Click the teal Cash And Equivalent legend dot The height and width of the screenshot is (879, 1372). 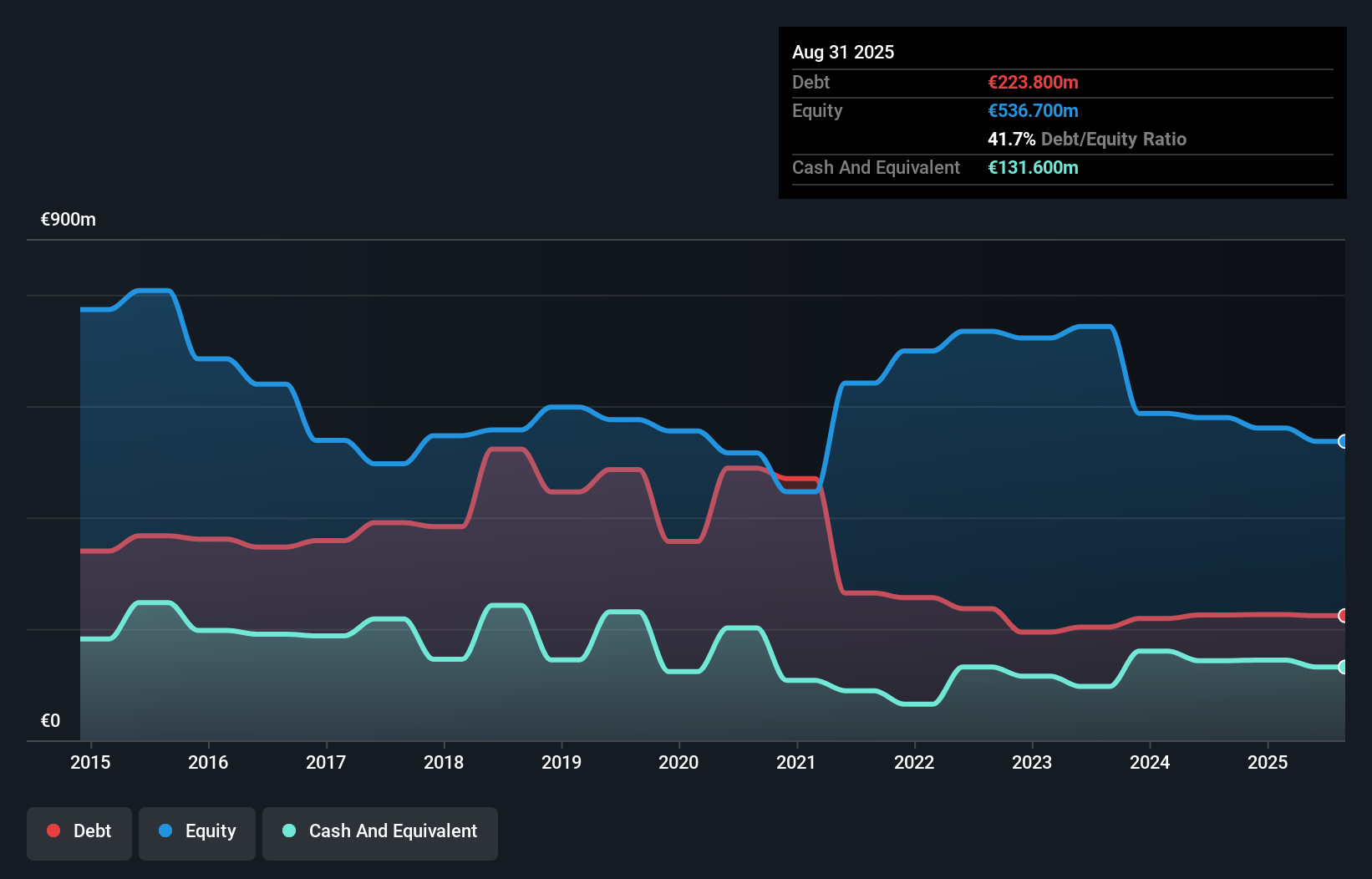click(287, 831)
